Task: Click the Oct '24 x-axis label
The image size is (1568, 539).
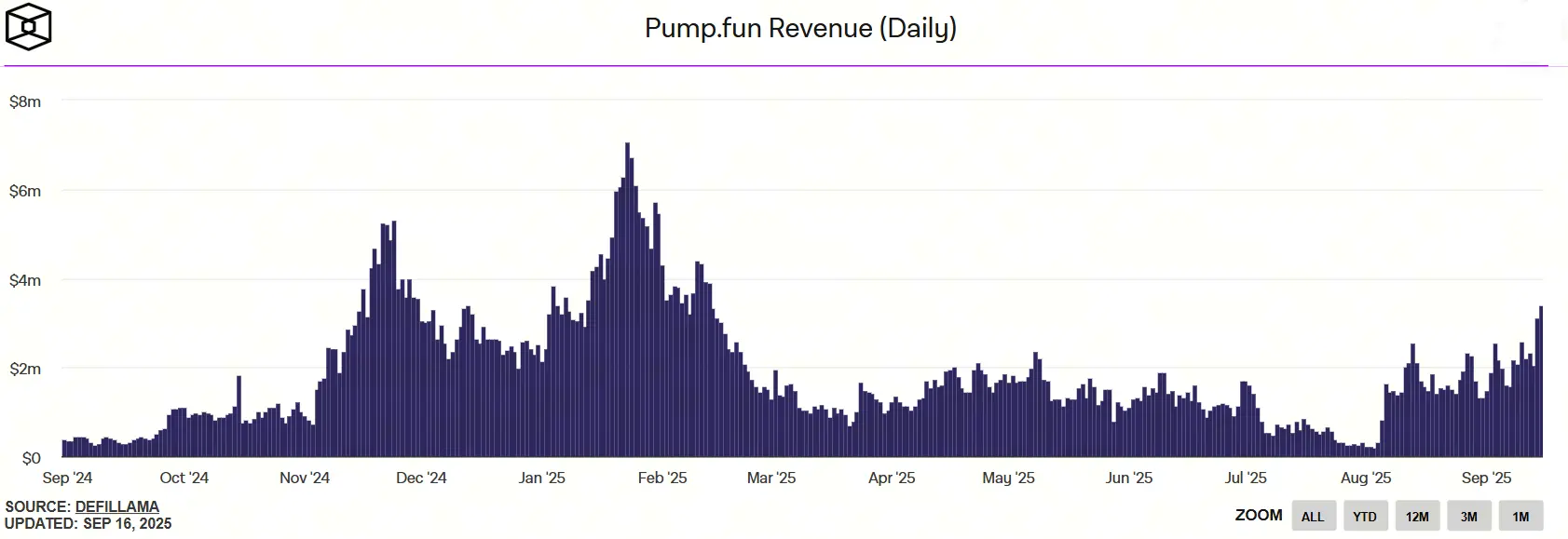Action: pyautogui.click(x=184, y=478)
